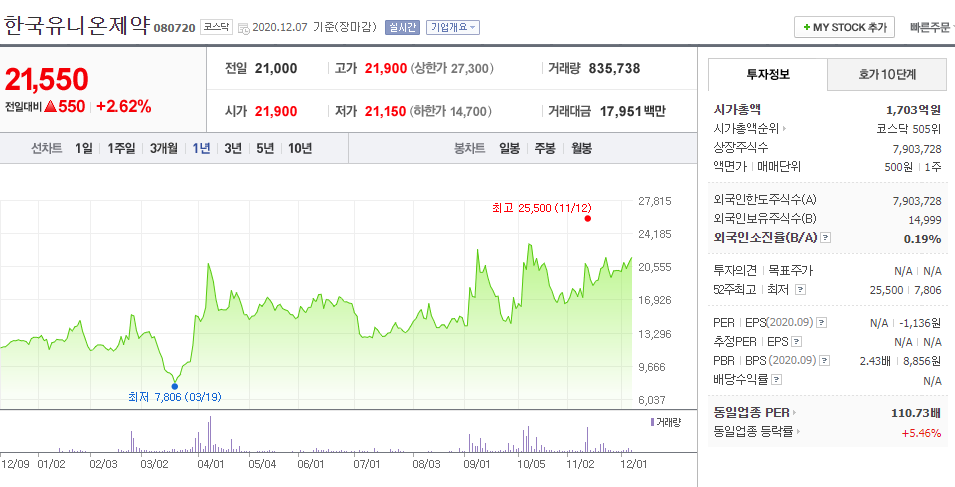
Task: Click the 액면가 label
Action: [730, 166]
